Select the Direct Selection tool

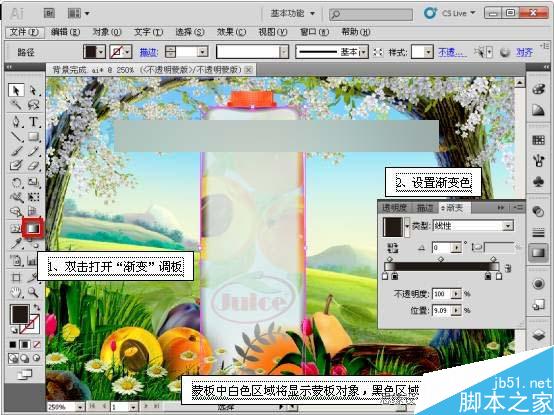coord(34,90)
